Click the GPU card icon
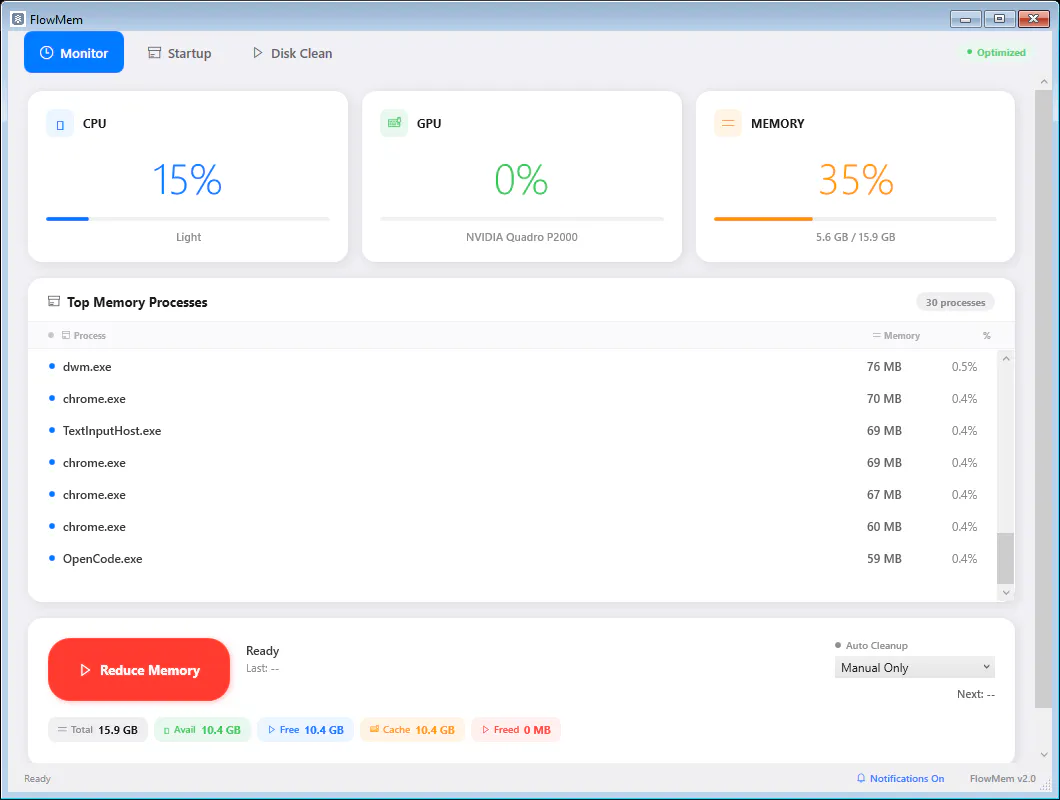Screen dimensions: 1060x800 [x=394, y=123]
